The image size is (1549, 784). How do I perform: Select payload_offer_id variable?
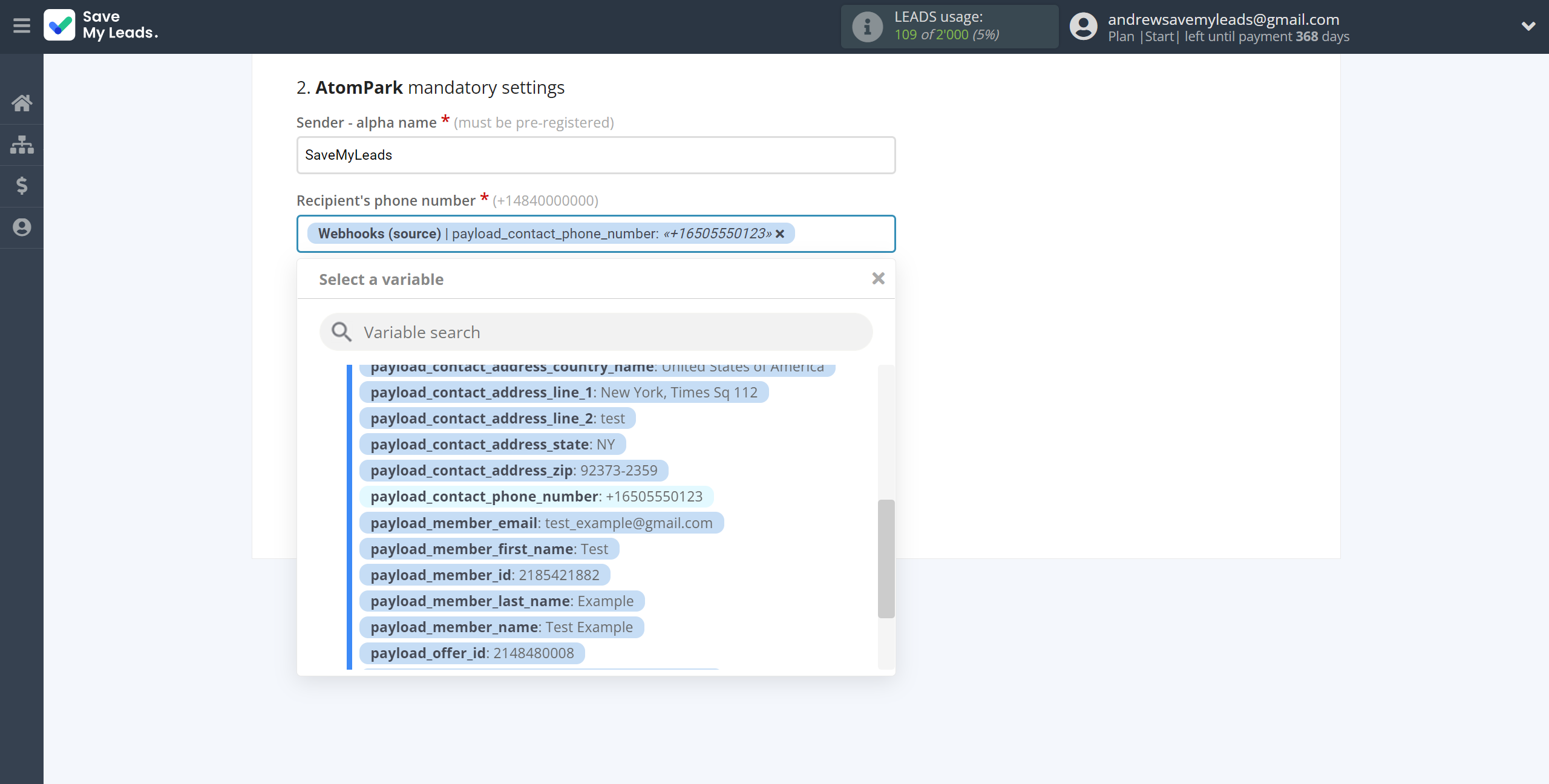pos(472,653)
